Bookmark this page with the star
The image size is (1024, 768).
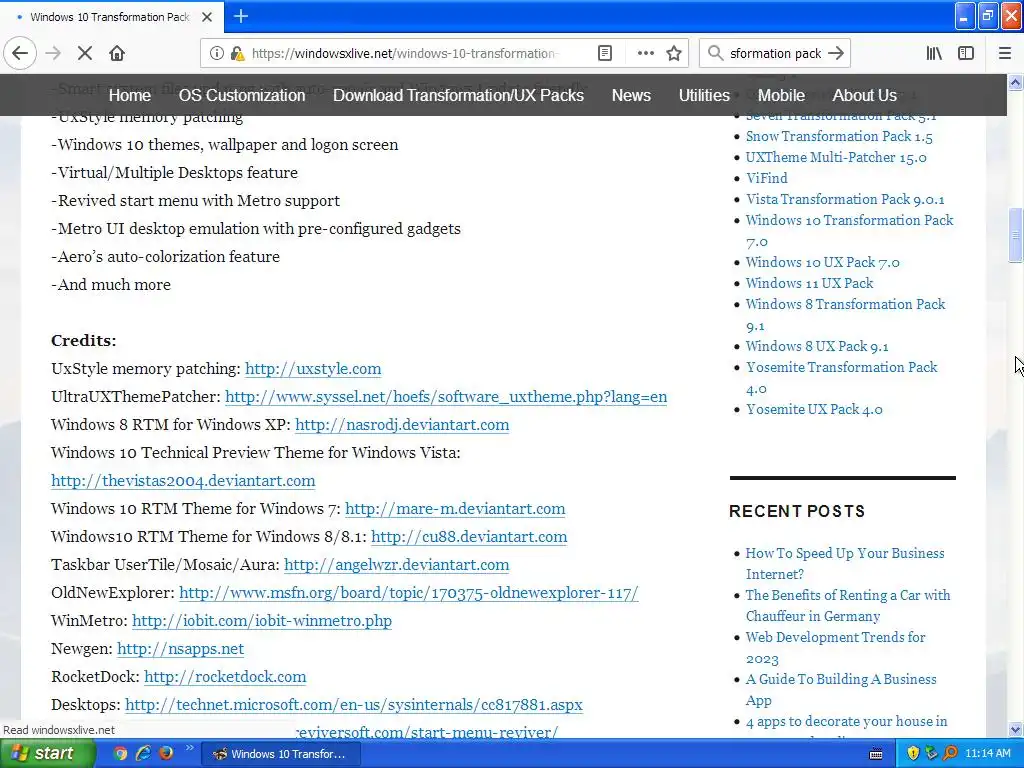674,53
